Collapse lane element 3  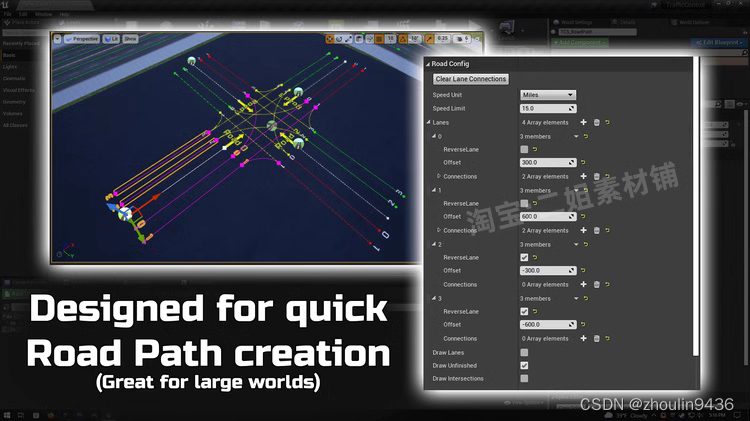pos(434,299)
